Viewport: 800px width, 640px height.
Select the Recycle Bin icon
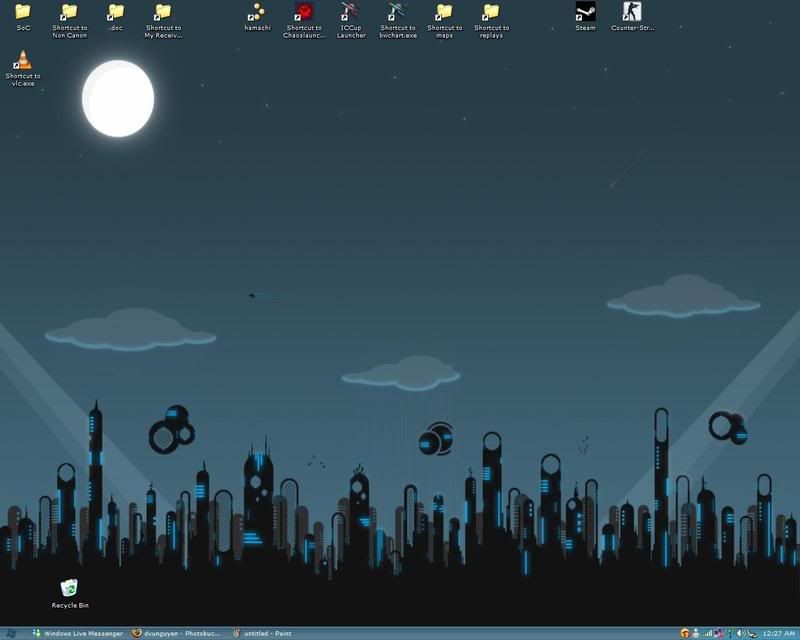[70, 594]
